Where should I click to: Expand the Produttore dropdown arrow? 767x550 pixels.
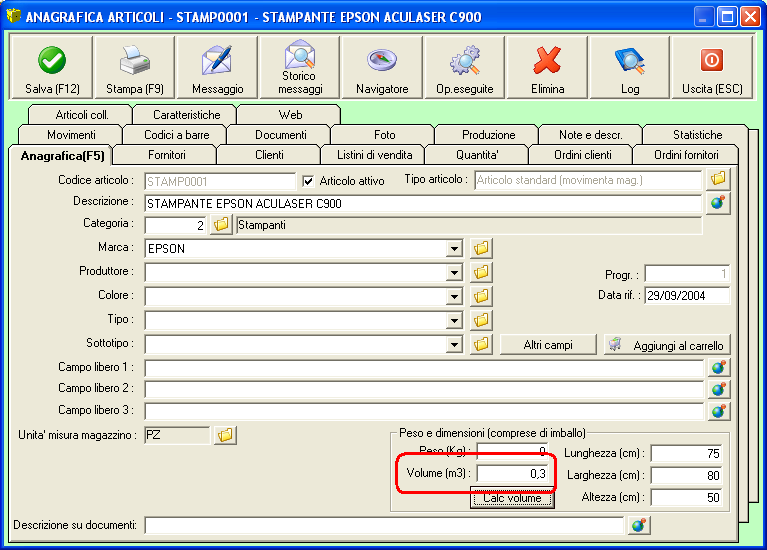454,273
